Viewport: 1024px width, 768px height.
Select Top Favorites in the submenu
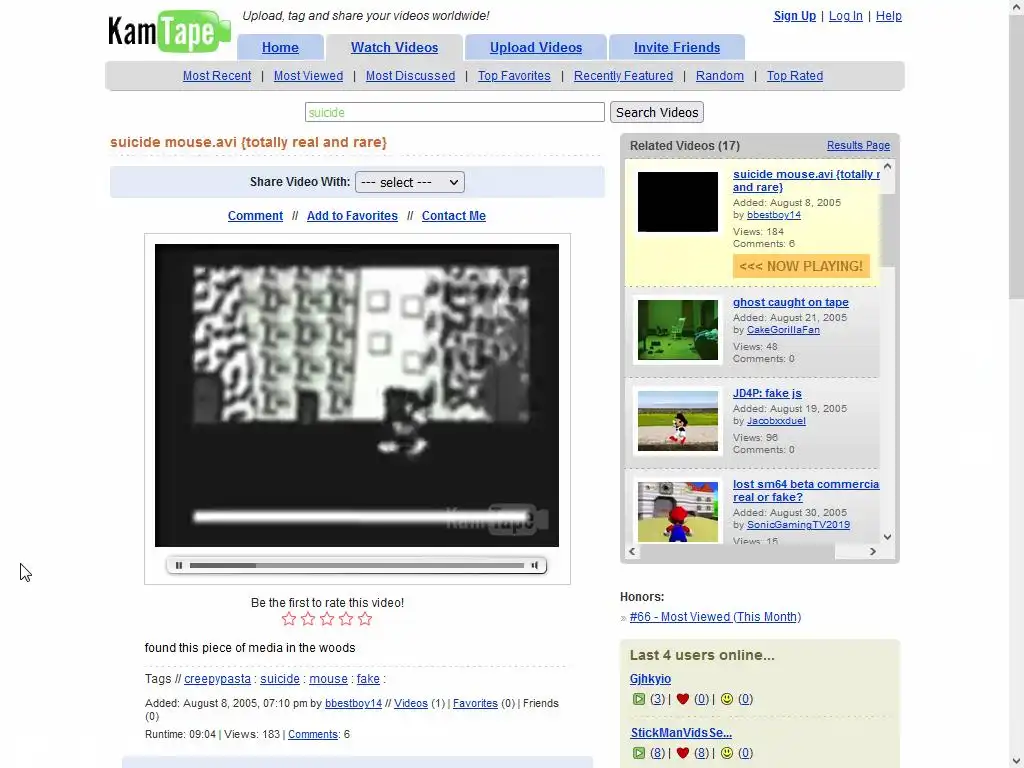514,76
